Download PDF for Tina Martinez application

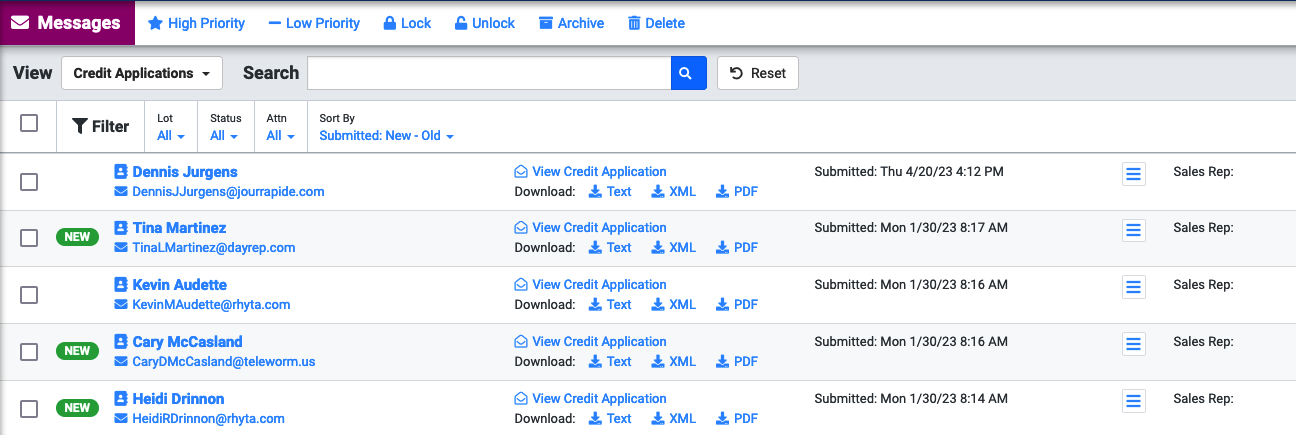[x=737, y=248]
